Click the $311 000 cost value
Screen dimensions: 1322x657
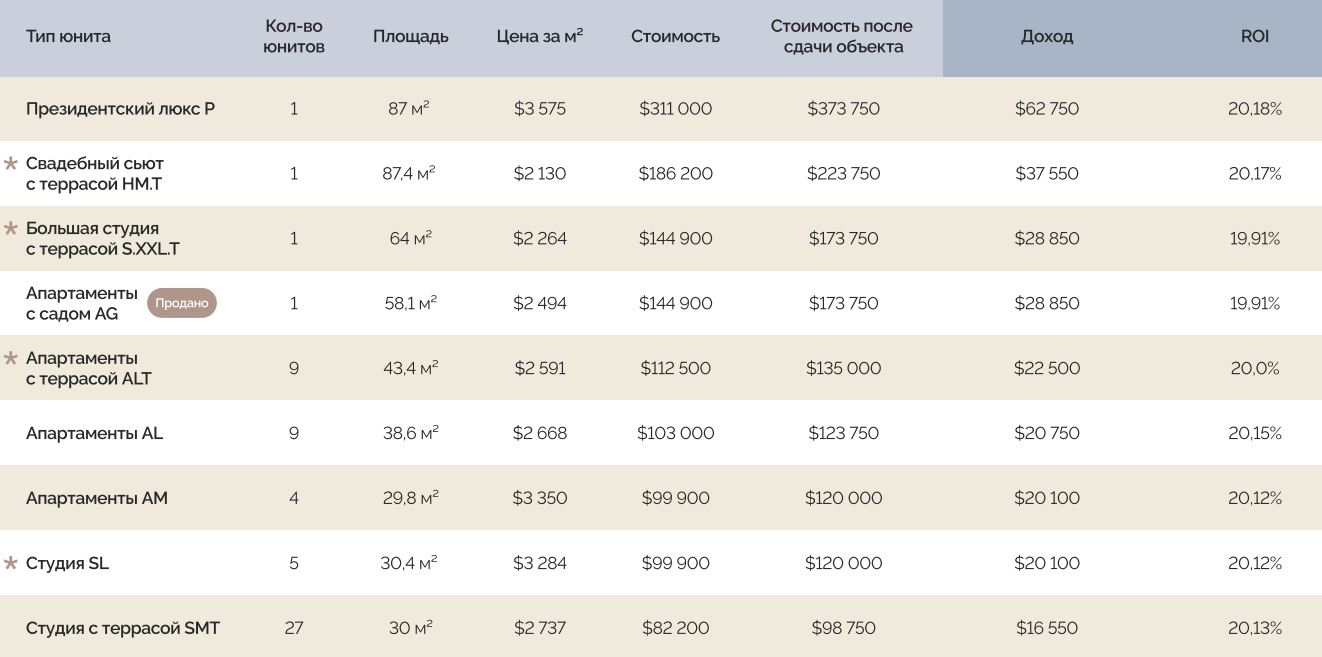(x=676, y=108)
